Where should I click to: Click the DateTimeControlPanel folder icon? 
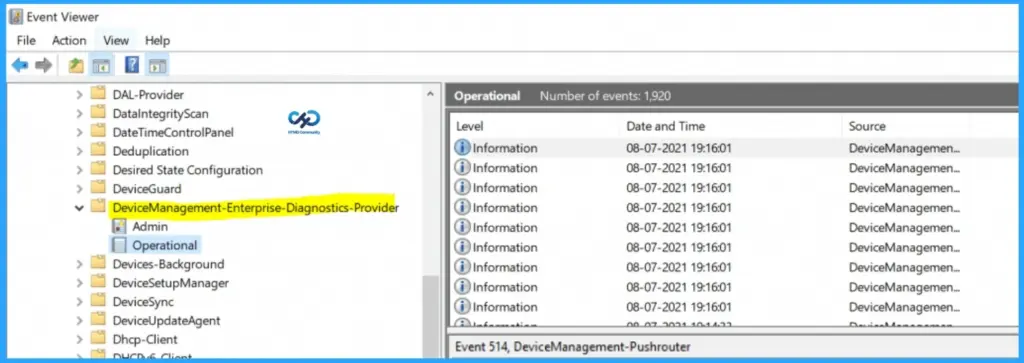point(98,132)
